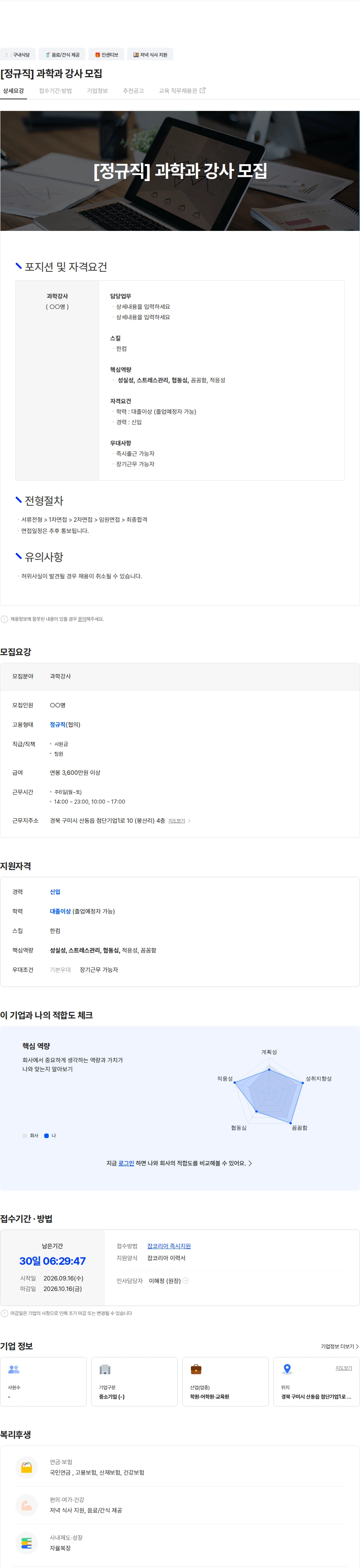
Task: Click the 인센티브 benefit tag
Action: (x=106, y=55)
